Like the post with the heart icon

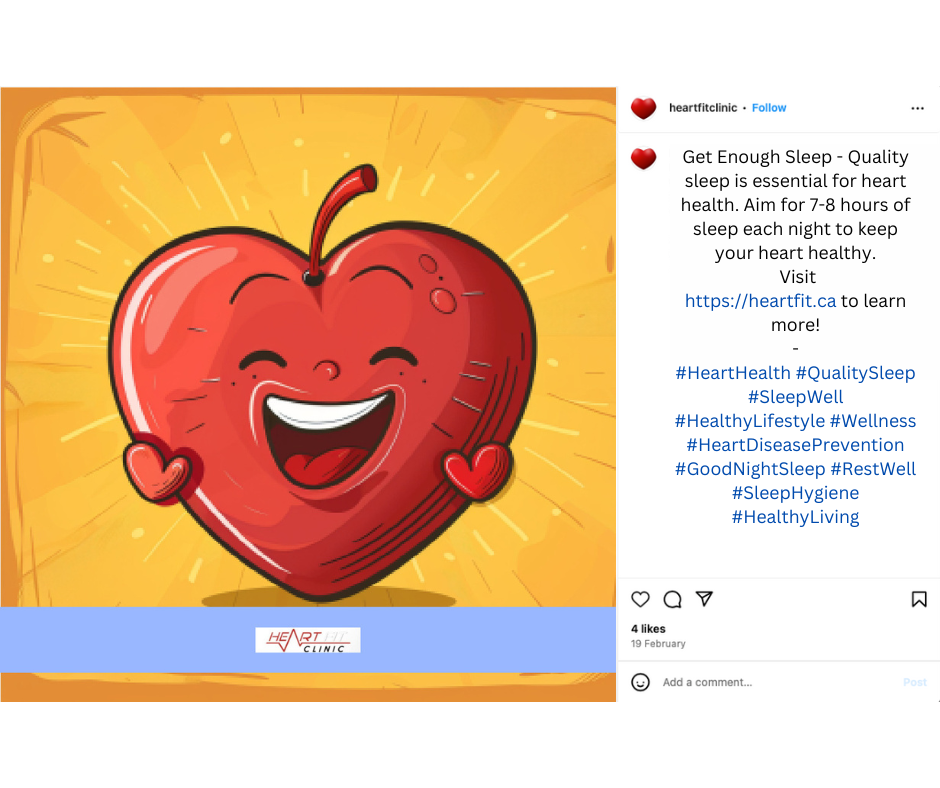click(640, 599)
